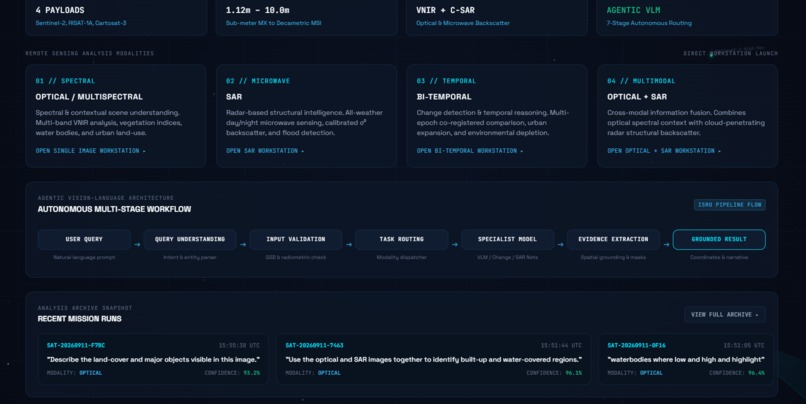The image size is (806, 404).
Task: Click 'waterbodies where low and high' query
Action: pos(686,359)
